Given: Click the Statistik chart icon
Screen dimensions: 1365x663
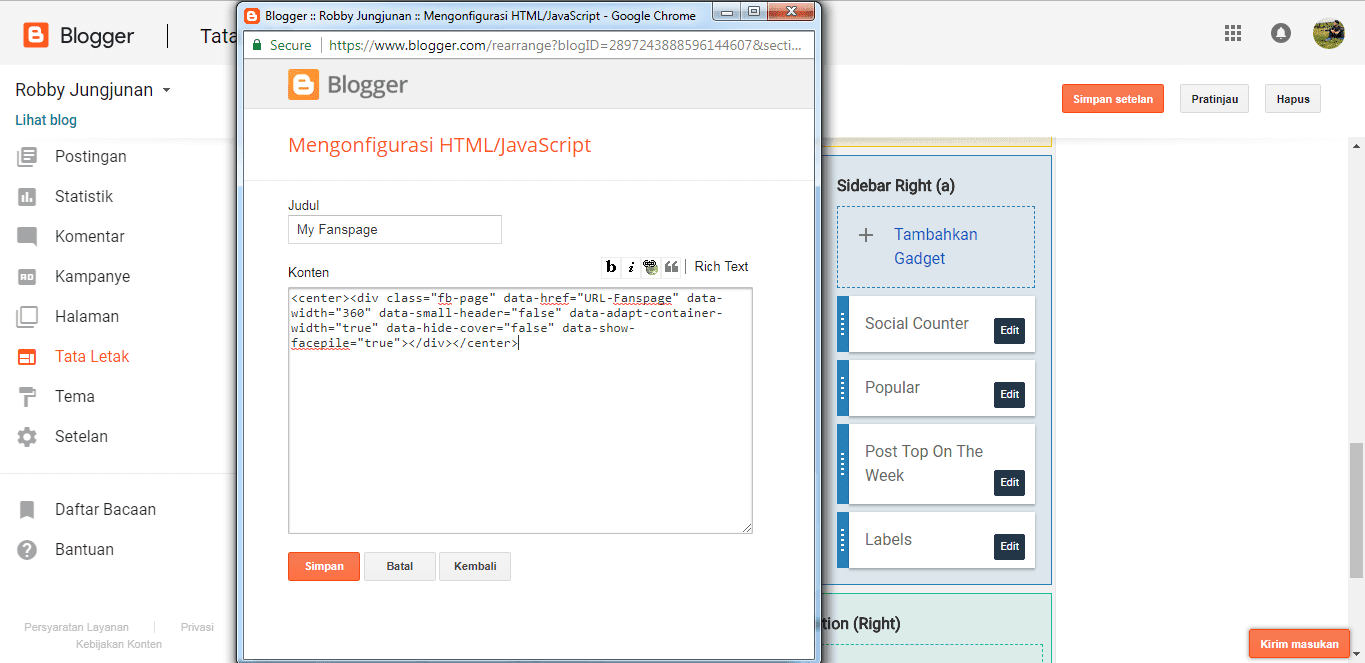Looking at the screenshot, I should (x=27, y=196).
